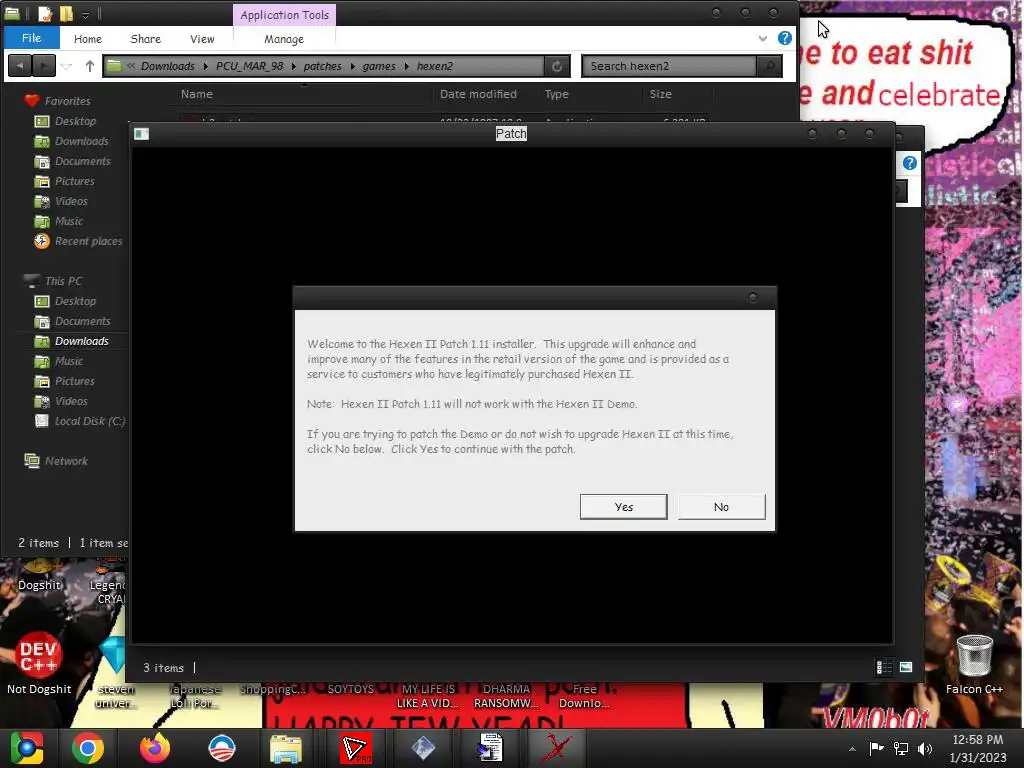
Task: Click help icon of the back Explorer window
Action: [910, 163]
